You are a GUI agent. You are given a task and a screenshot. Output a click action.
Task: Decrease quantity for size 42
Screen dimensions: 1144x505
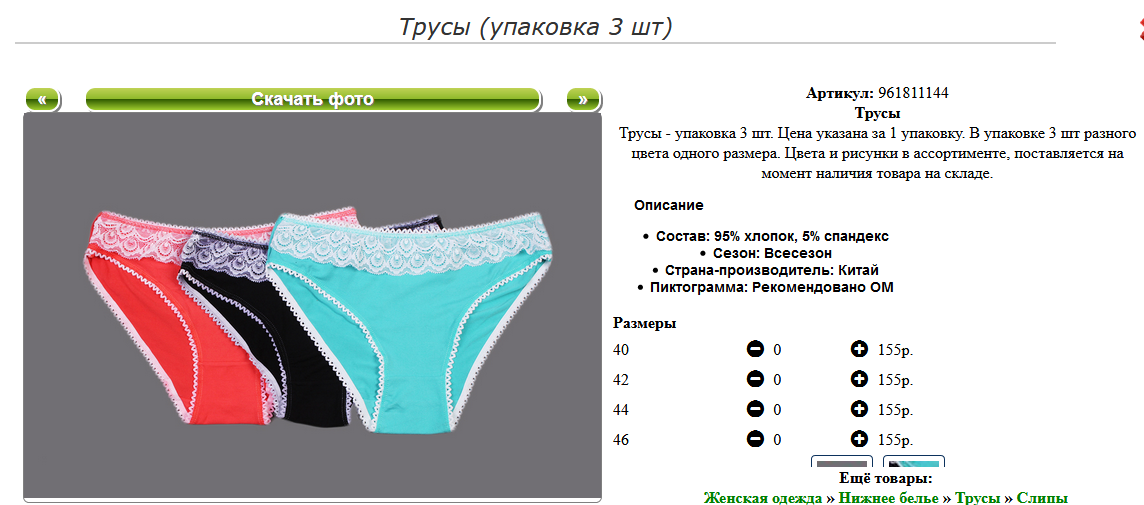755,379
